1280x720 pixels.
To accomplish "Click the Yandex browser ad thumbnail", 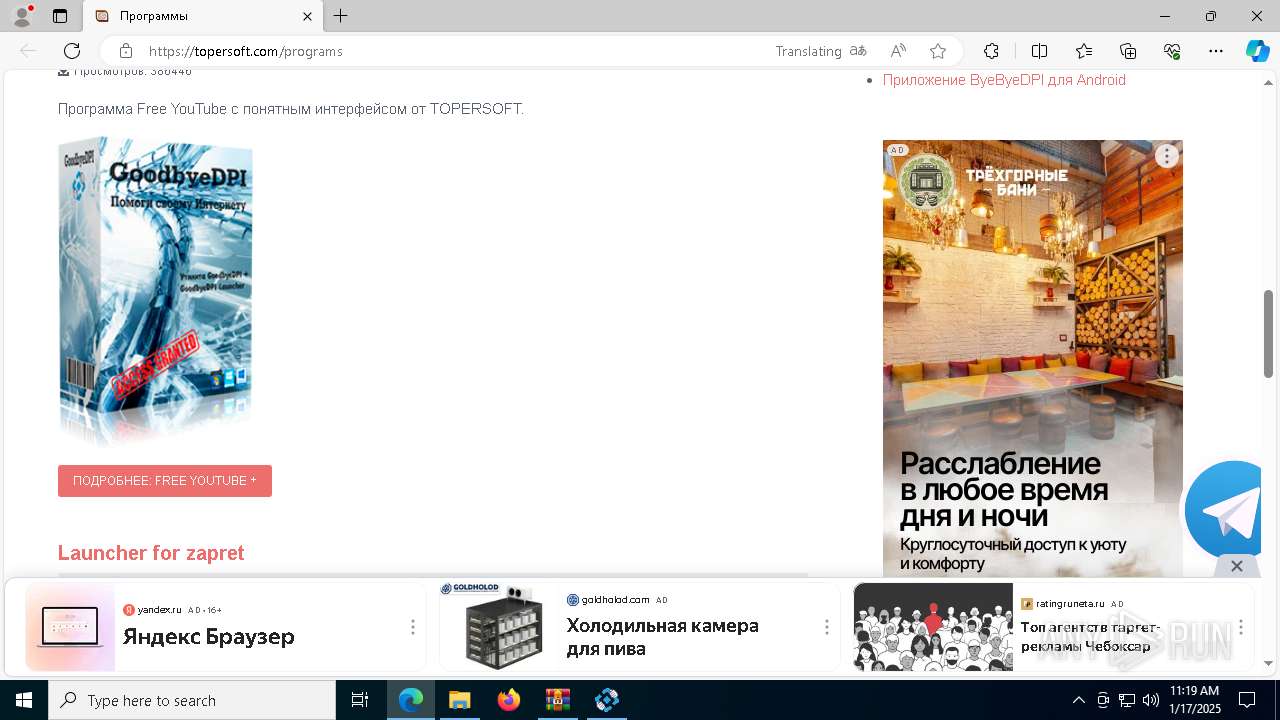I will 70,627.
